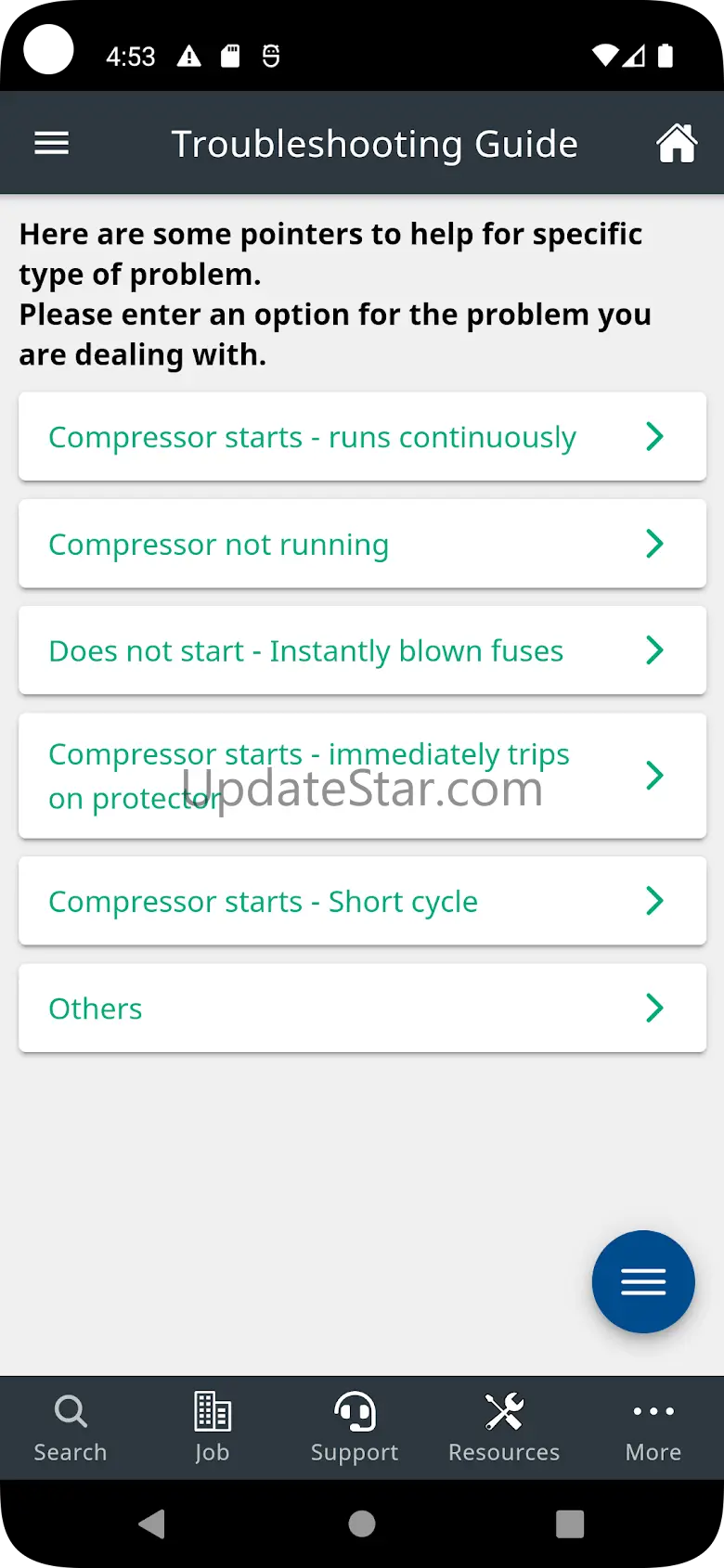Tap the blue floating menu button
This screenshot has width=724, height=1568.
pyautogui.click(x=643, y=1281)
